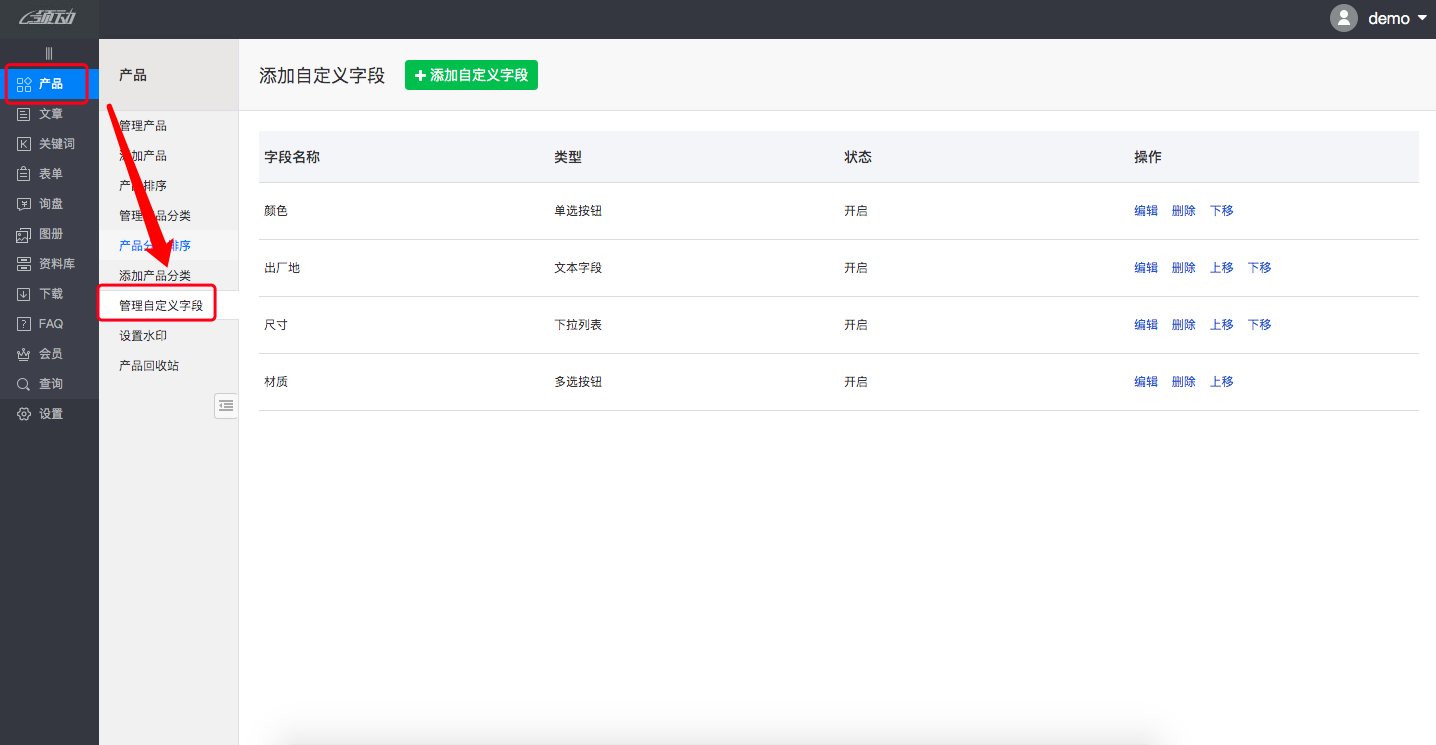1436x745 pixels.
Task: Select the 表单 clipboard icon
Action: point(24,174)
